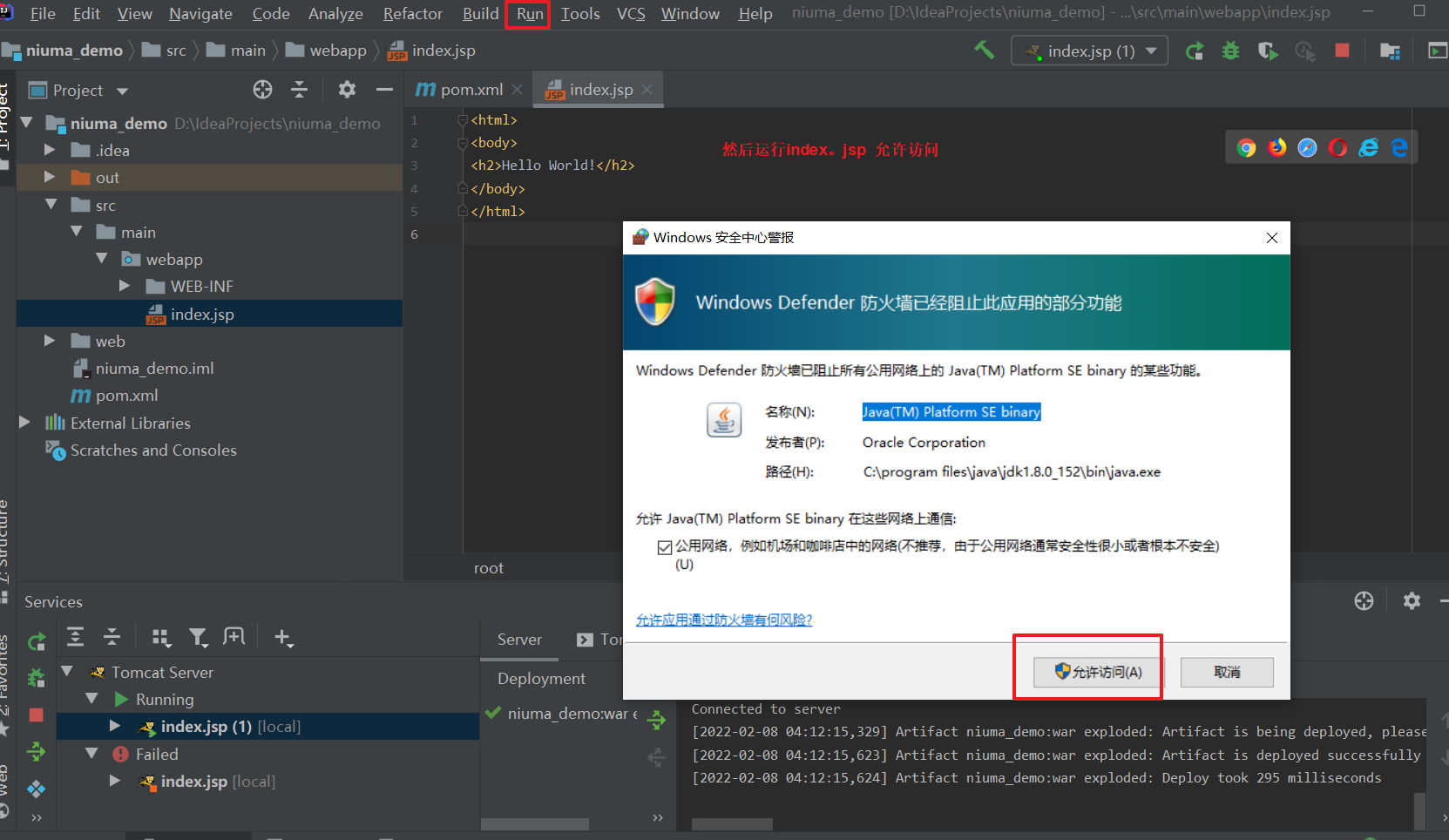Screen dimensions: 1449x840
Task: Click the console output horizontal scrollbar
Action: [732, 823]
